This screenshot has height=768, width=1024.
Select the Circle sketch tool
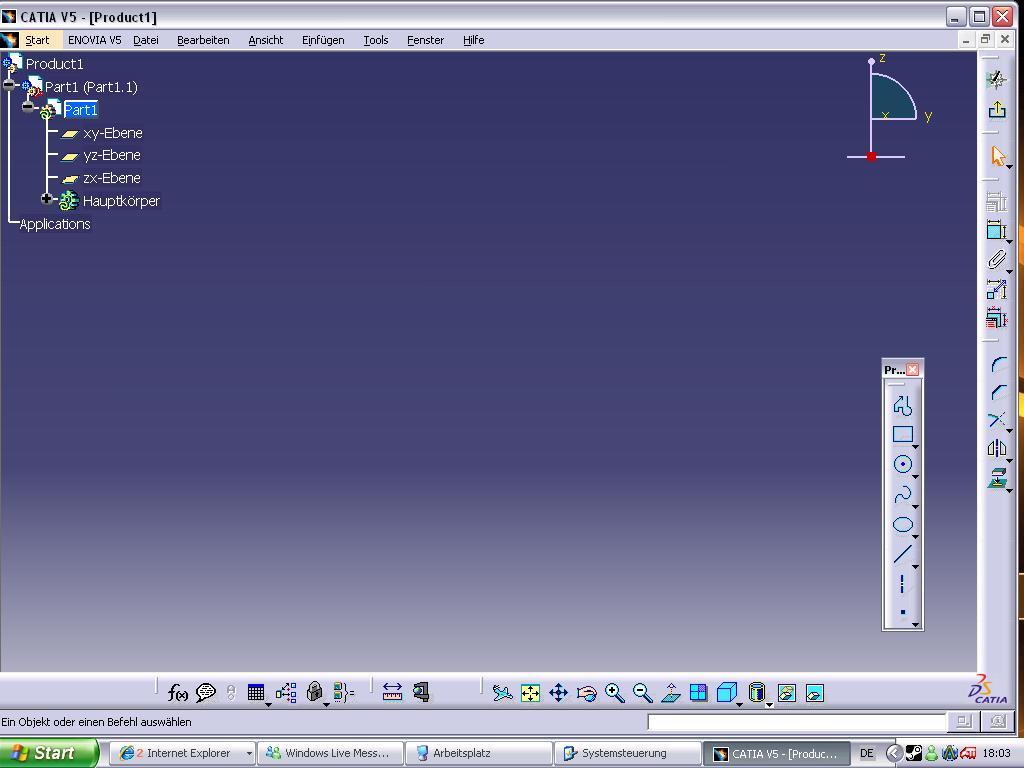pos(902,464)
